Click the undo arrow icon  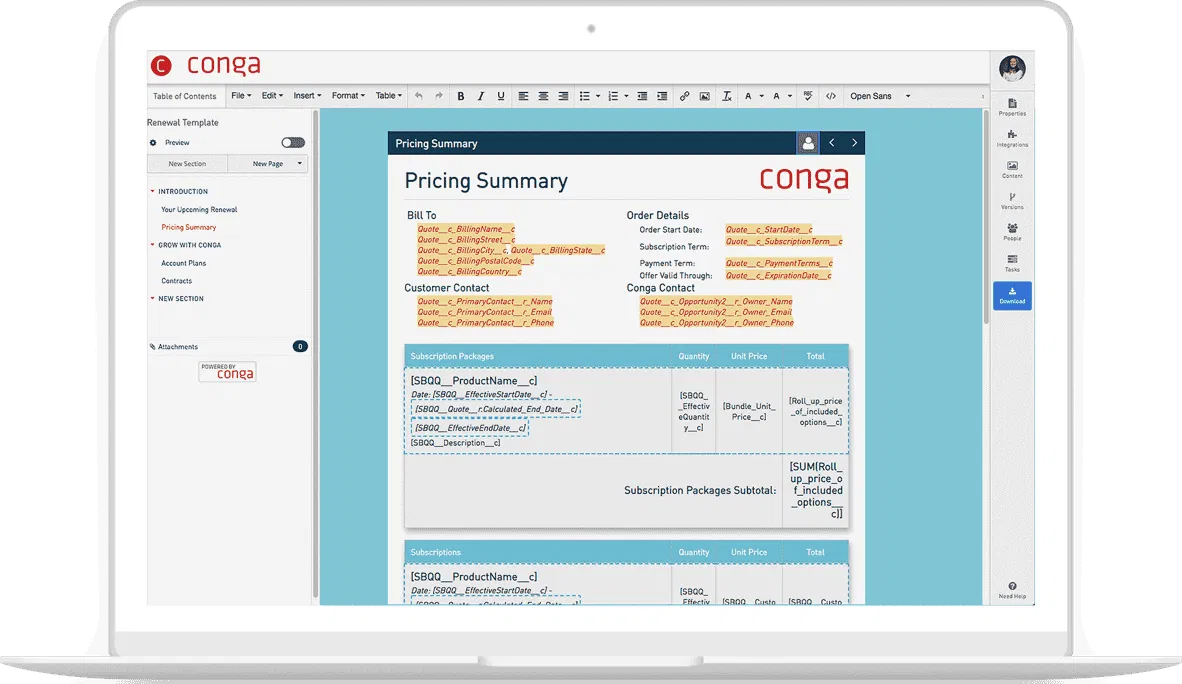pos(418,97)
